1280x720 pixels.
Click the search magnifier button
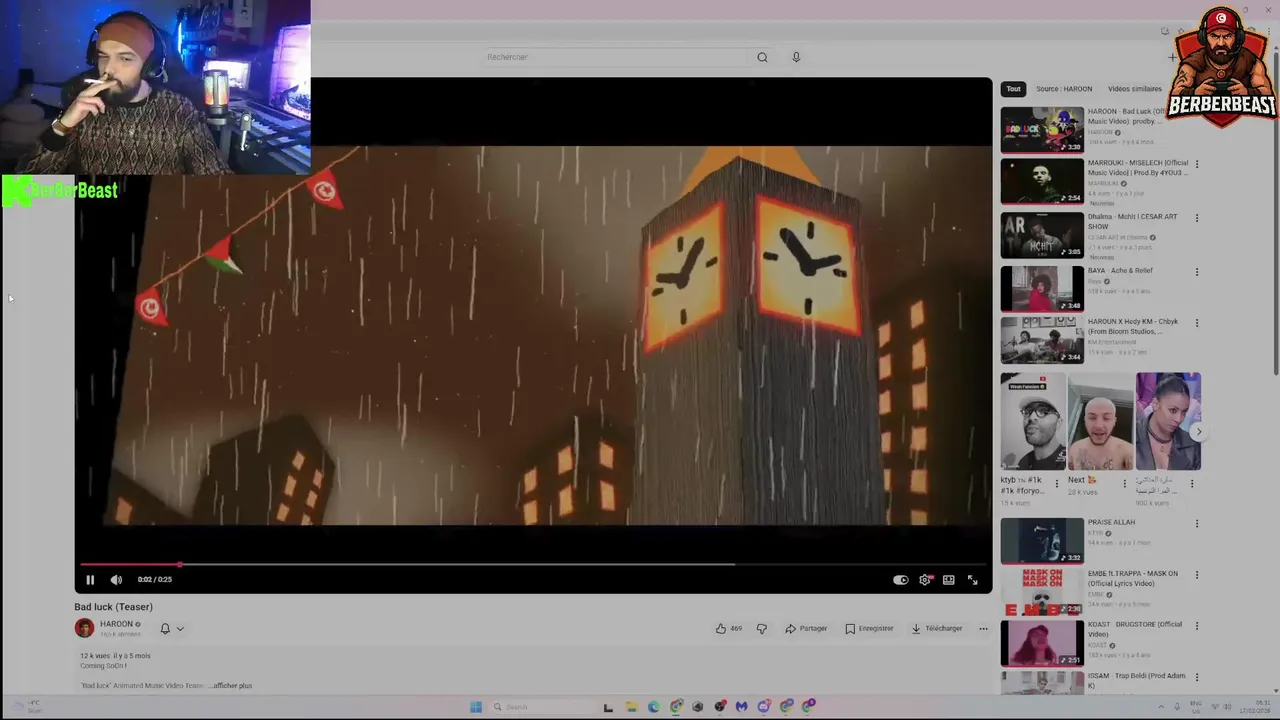pos(762,57)
